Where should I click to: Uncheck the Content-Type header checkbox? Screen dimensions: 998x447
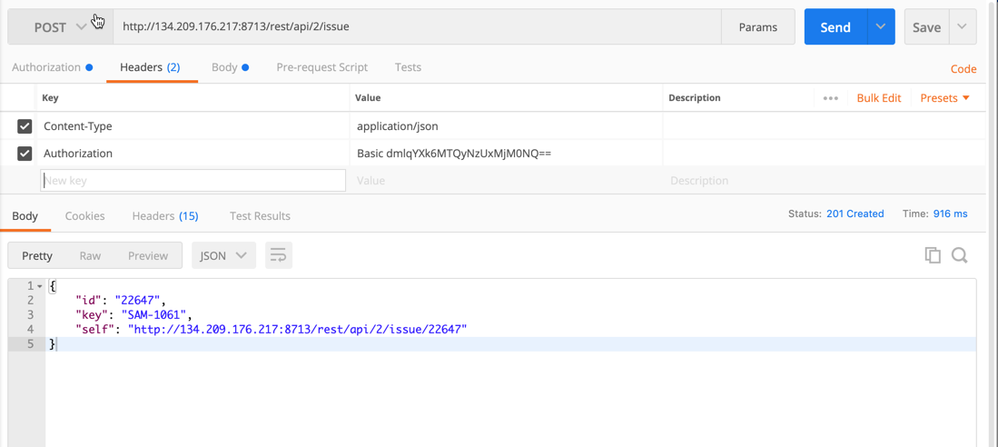pyautogui.click(x=25, y=126)
